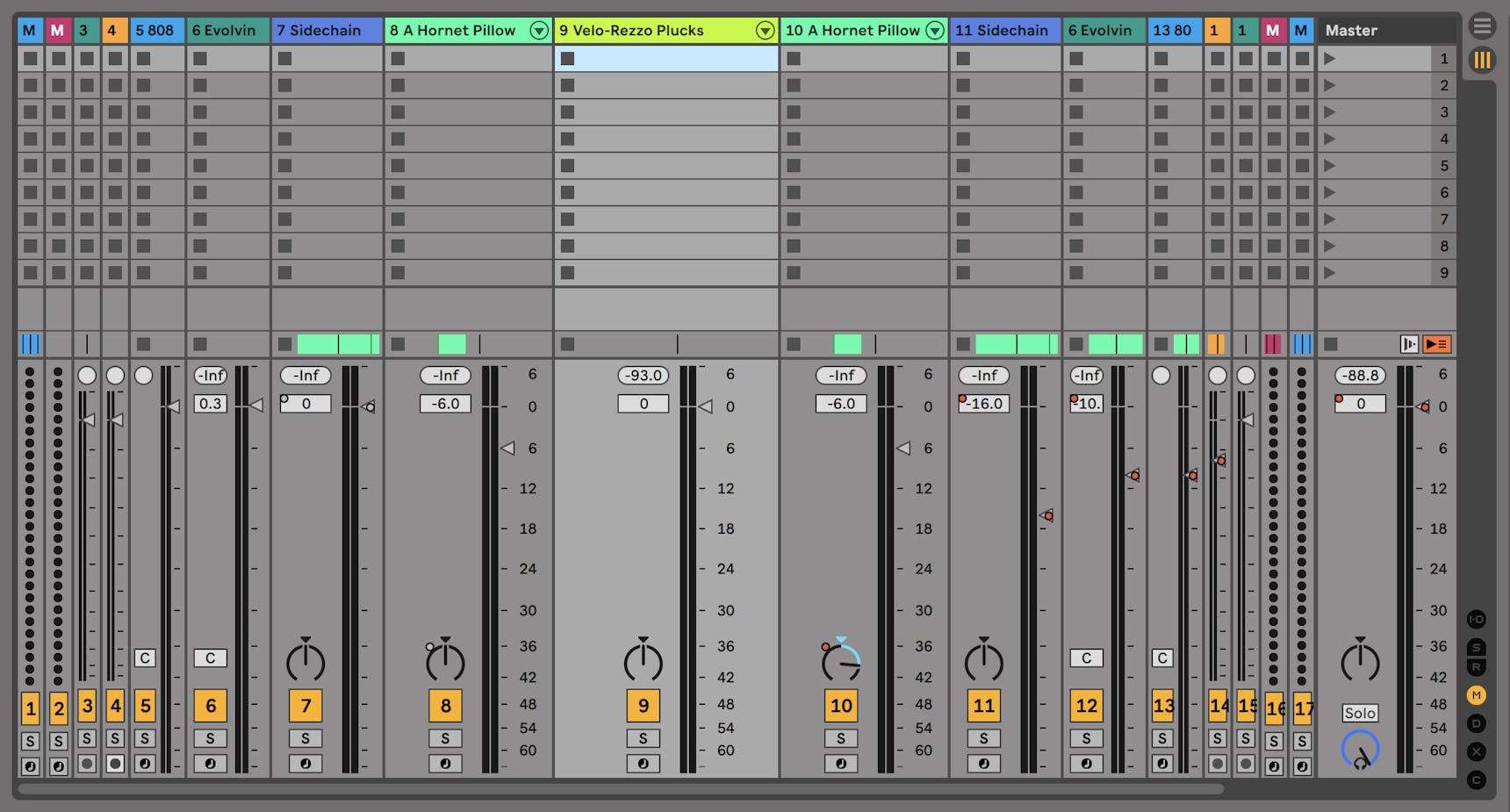Open the dropdown on 8 A Hornet Pillow
The image size is (1510, 812).
click(539, 30)
